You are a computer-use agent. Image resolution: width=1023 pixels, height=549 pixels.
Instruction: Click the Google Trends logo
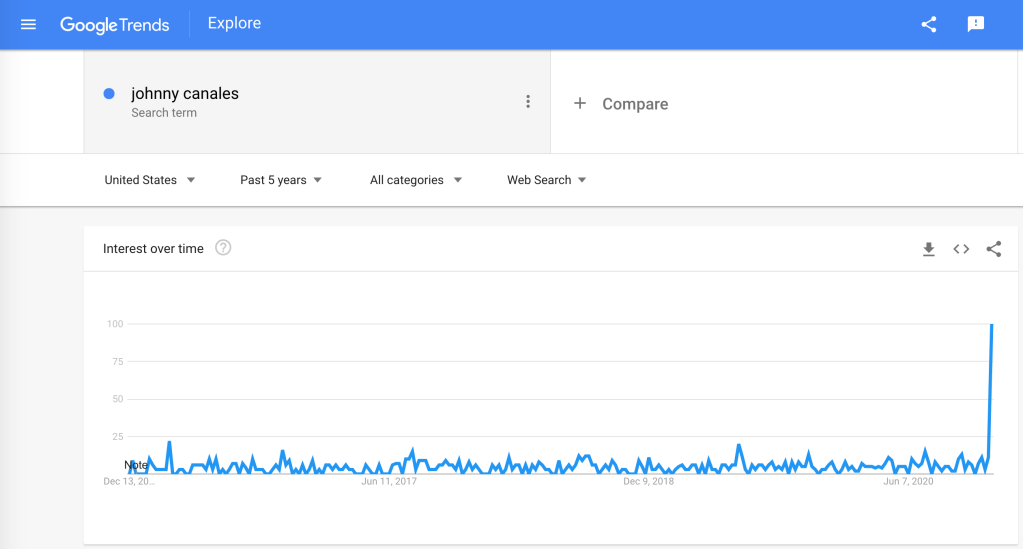(x=114, y=24)
